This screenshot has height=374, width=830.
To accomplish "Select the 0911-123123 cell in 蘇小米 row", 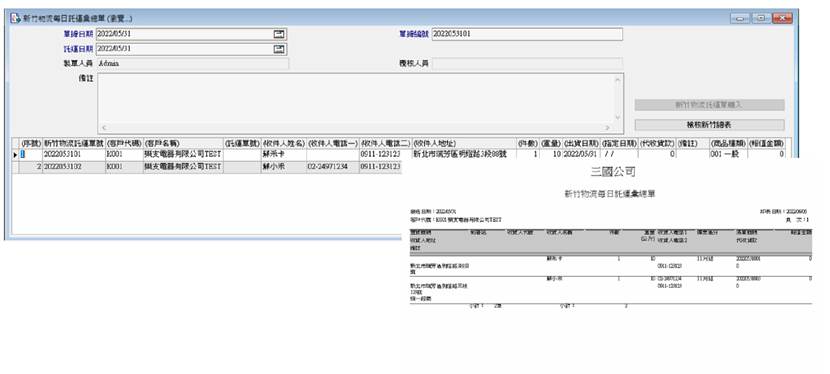I will pos(381,167).
